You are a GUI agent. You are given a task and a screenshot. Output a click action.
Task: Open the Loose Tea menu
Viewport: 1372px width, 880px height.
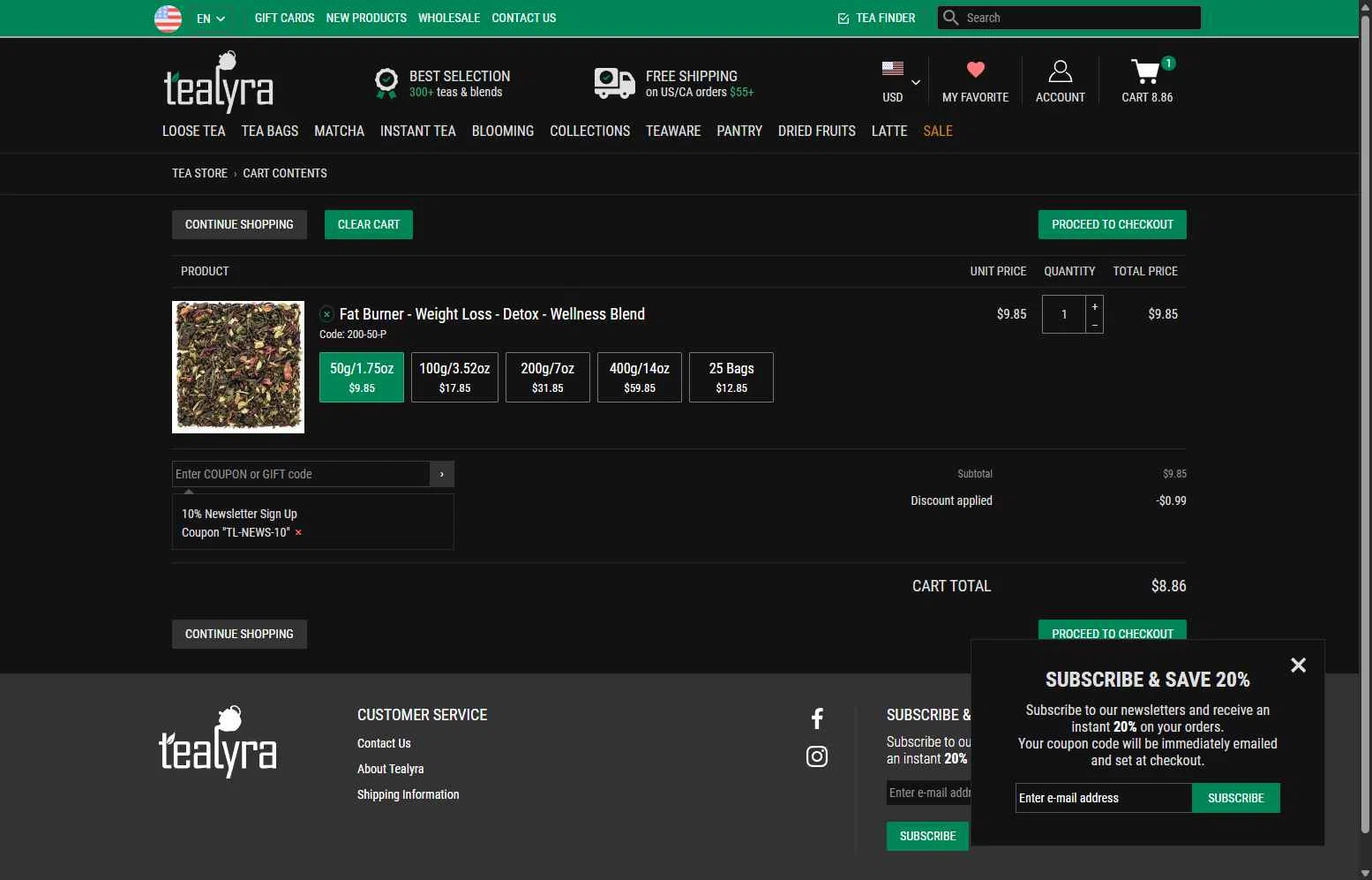(x=193, y=131)
